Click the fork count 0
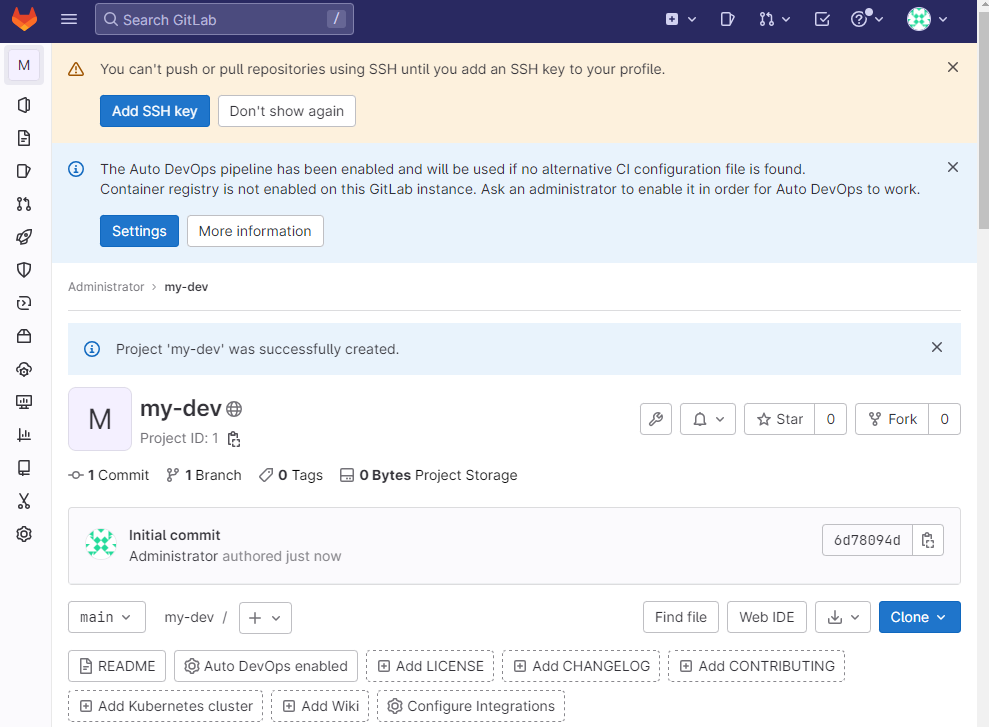This screenshot has width=989, height=727. point(944,419)
